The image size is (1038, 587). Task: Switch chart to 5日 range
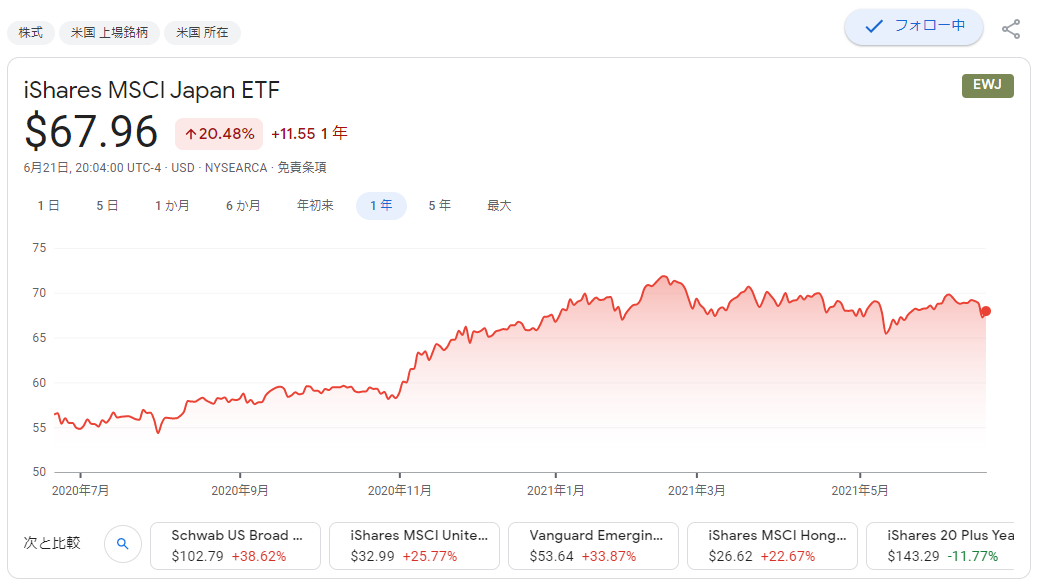coord(107,206)
